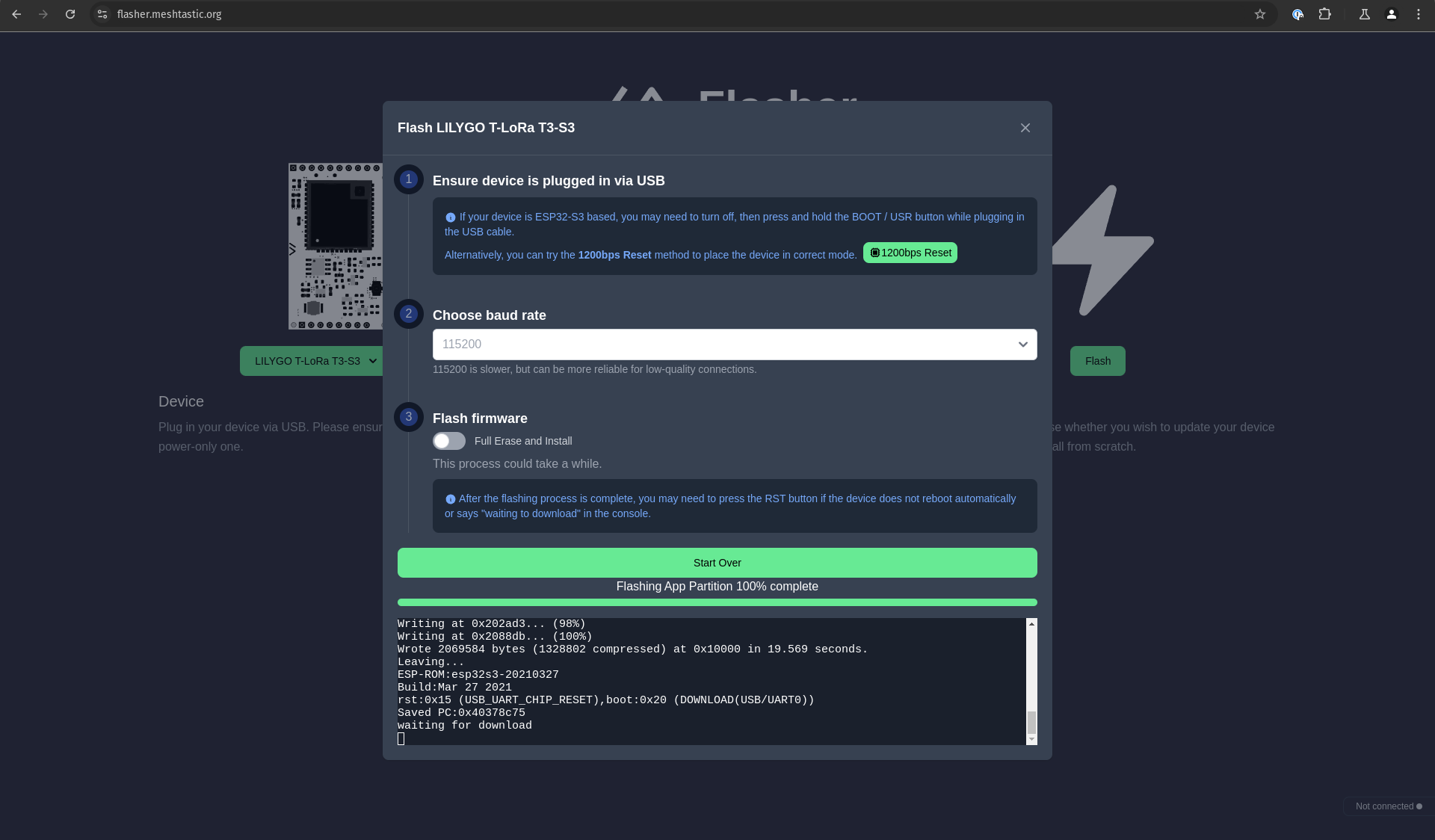Click the green flashing progress bar

(x=717, y=602)
